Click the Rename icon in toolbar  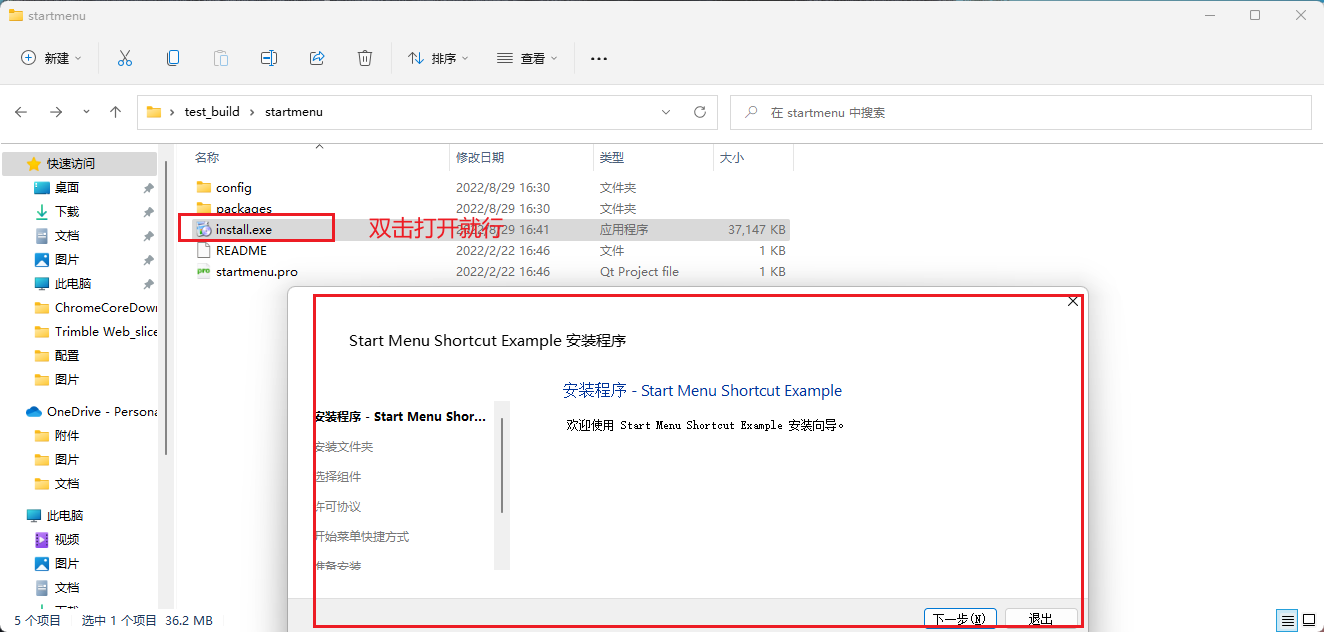click(x=269, y=58)
